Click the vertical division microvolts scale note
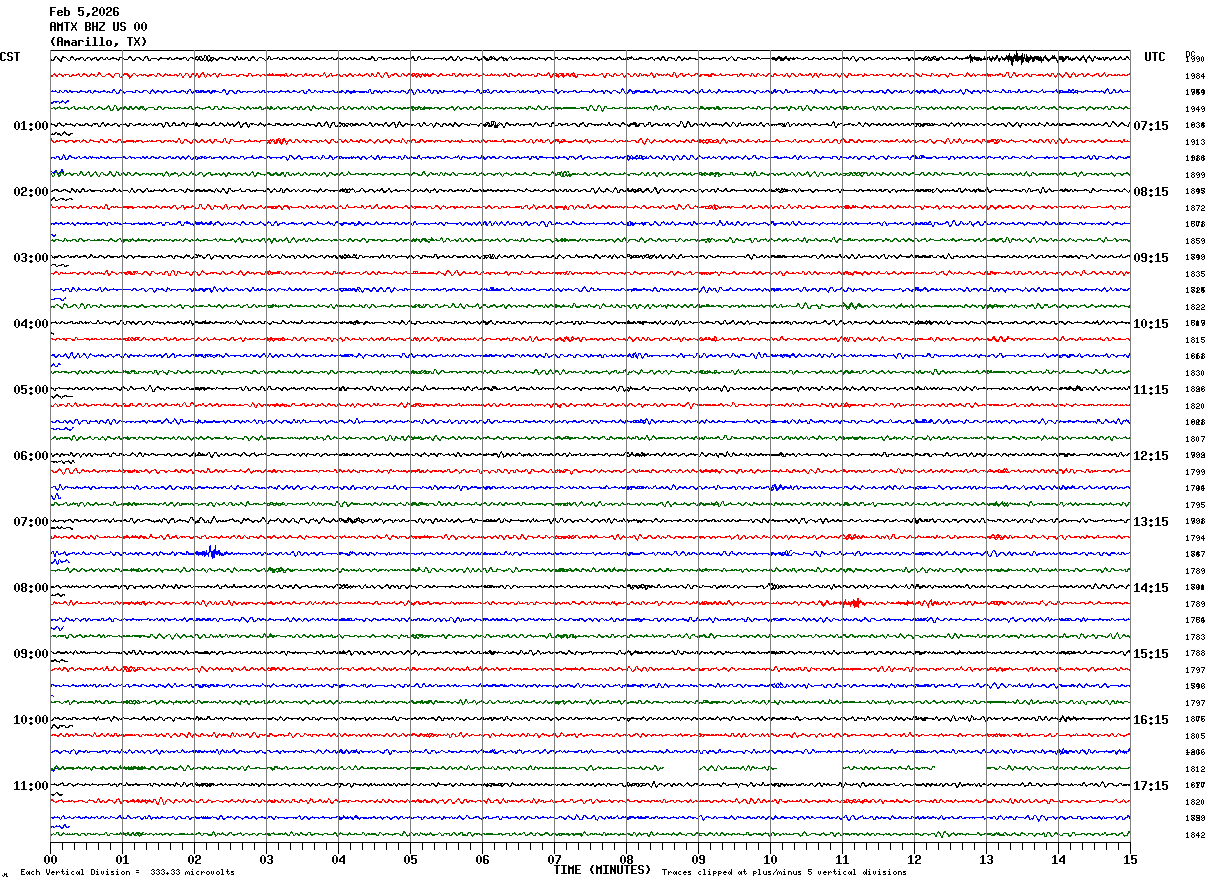This screenshot has height=886, width=1210. click(127, 872)
